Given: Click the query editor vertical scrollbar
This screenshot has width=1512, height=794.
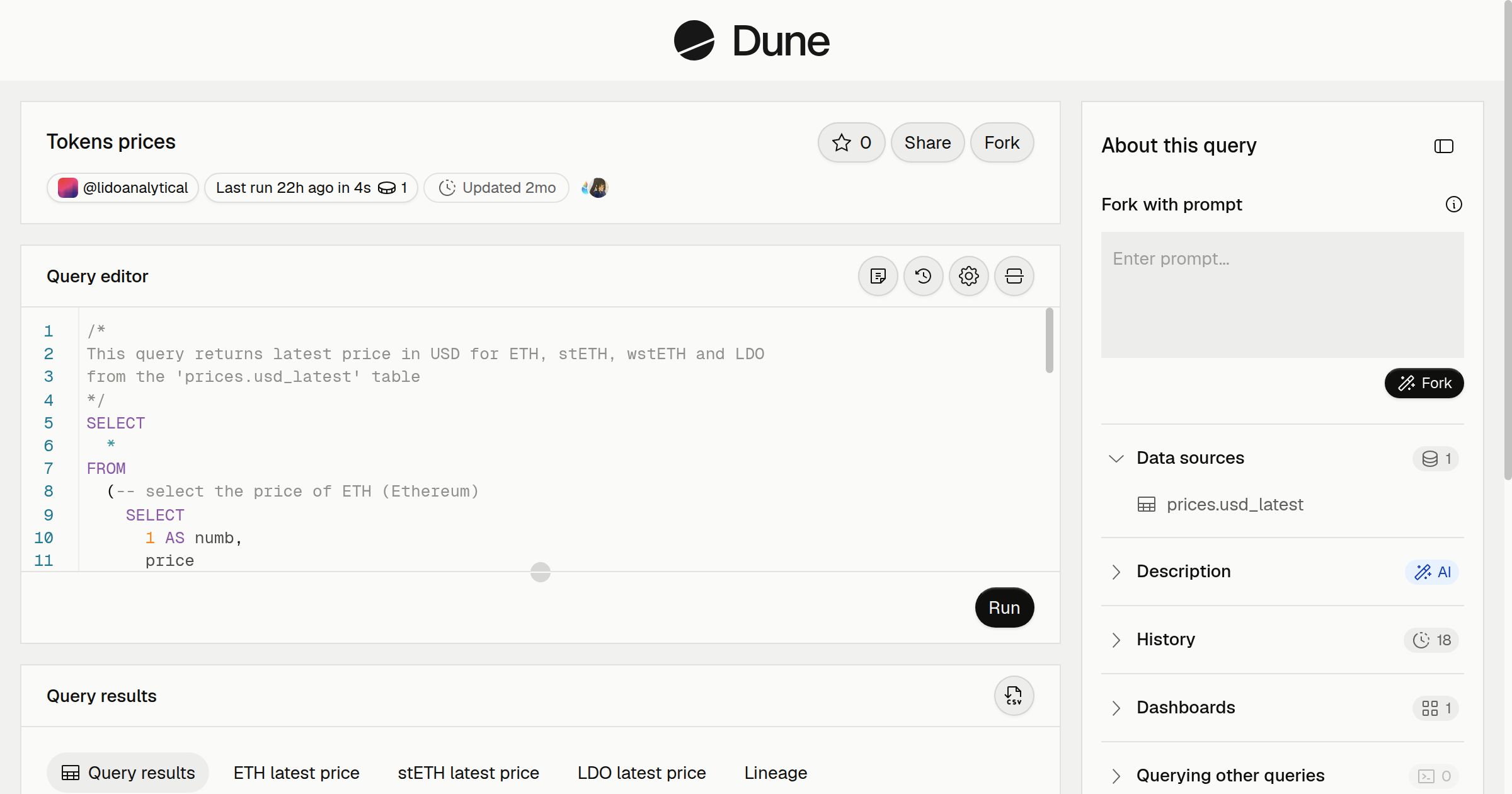Looking at the screenshot, I should coord(1049,340).
